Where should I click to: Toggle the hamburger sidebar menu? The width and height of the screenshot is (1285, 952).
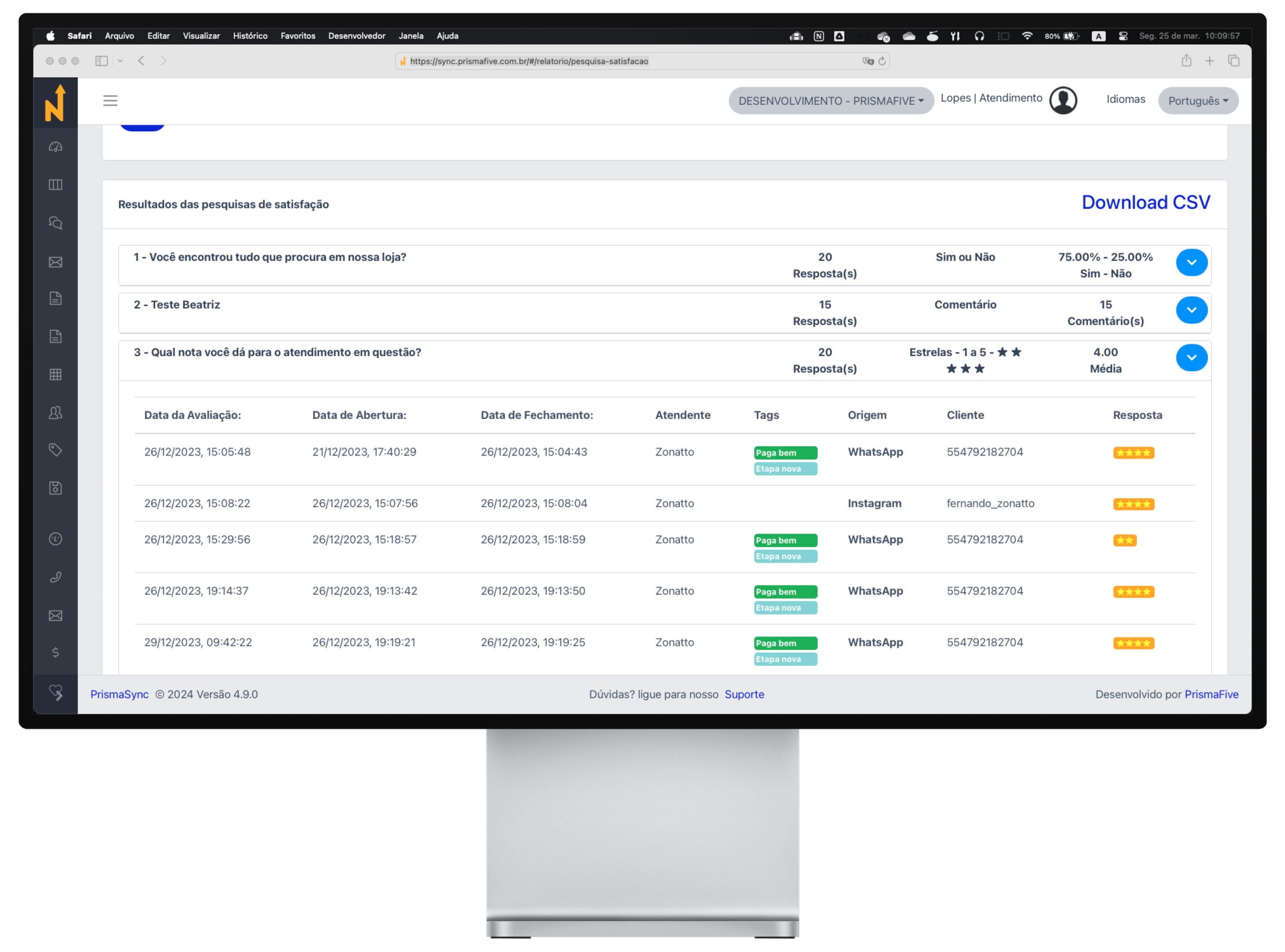pos(110,100)
